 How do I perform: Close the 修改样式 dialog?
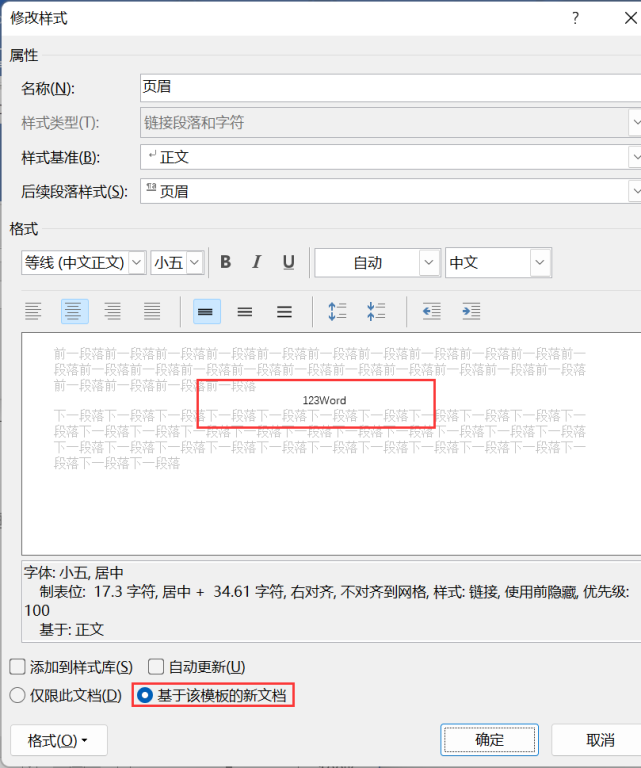click(630, 19)
